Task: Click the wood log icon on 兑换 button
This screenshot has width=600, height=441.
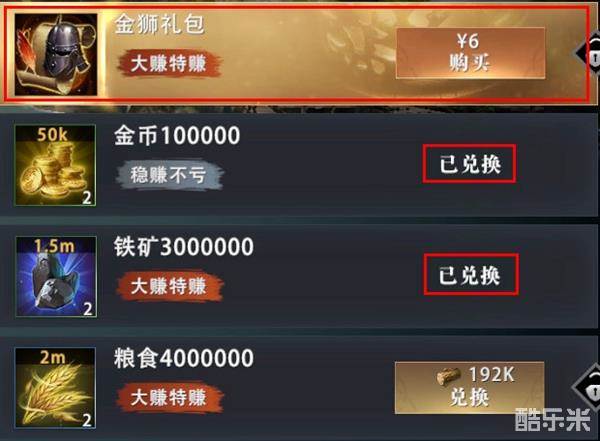Action: pos(448,376)
